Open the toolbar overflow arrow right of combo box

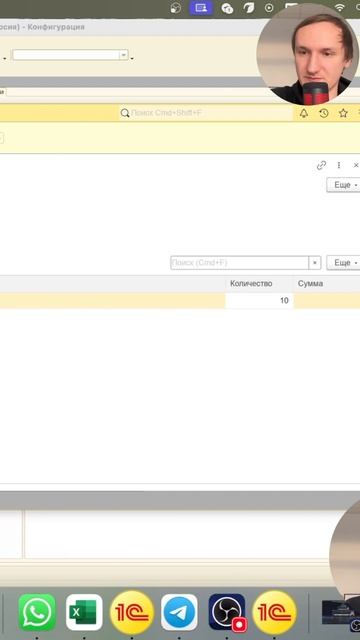(132, 59)
